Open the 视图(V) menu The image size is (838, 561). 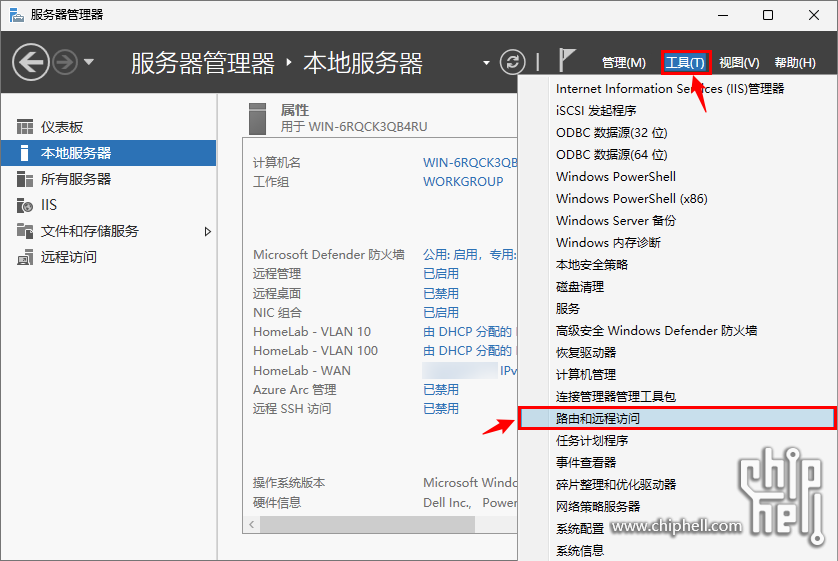739,63
